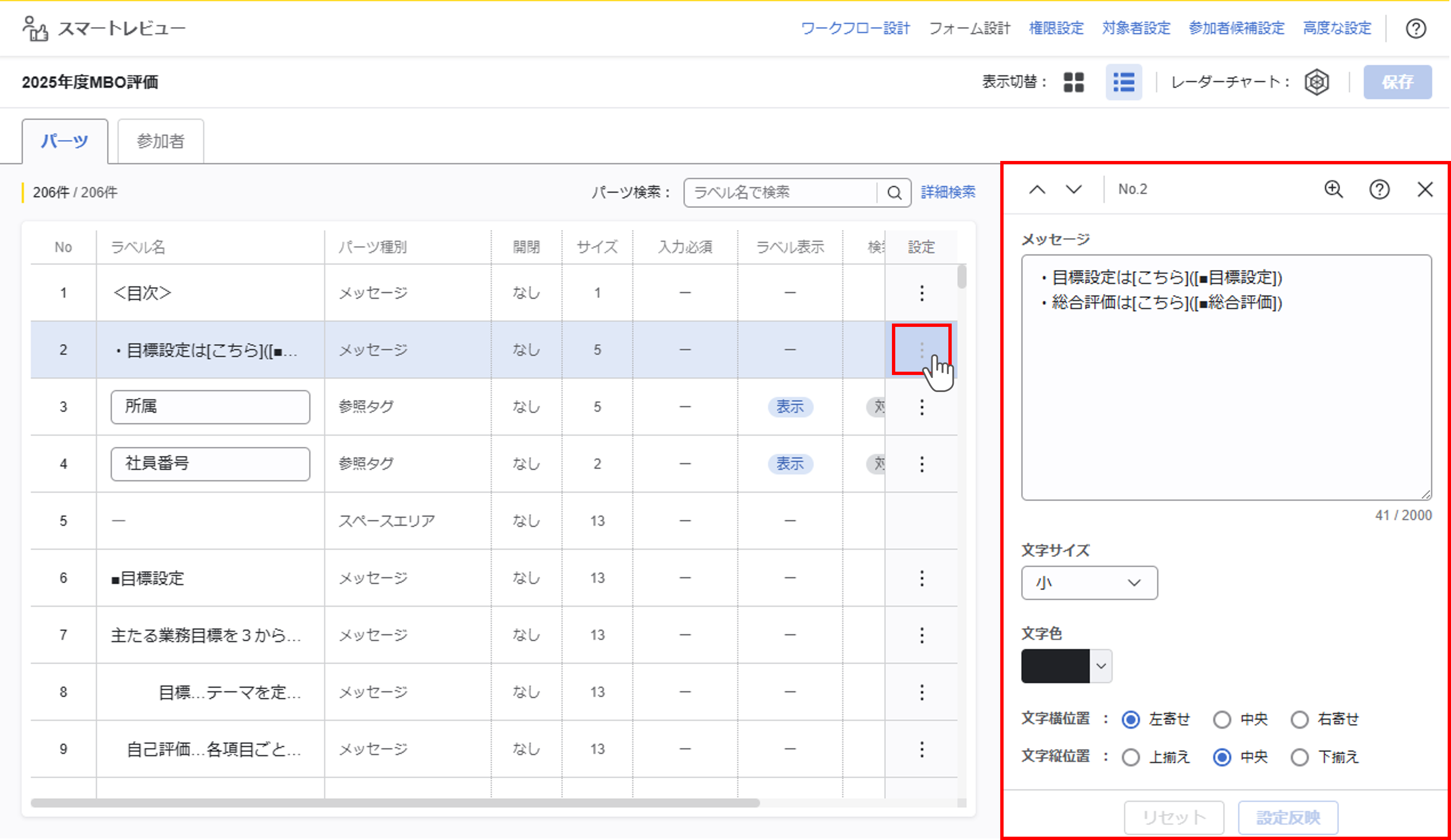Screen dimensions: 1451x840
Task: Open 詳細検索 link
Action: coord(948,192)
